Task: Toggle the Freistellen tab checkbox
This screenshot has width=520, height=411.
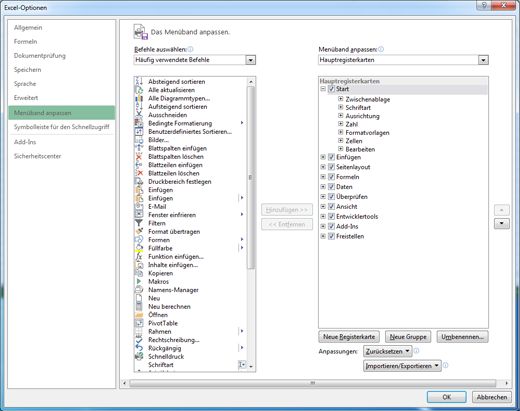Action: (x=331, y=236)
